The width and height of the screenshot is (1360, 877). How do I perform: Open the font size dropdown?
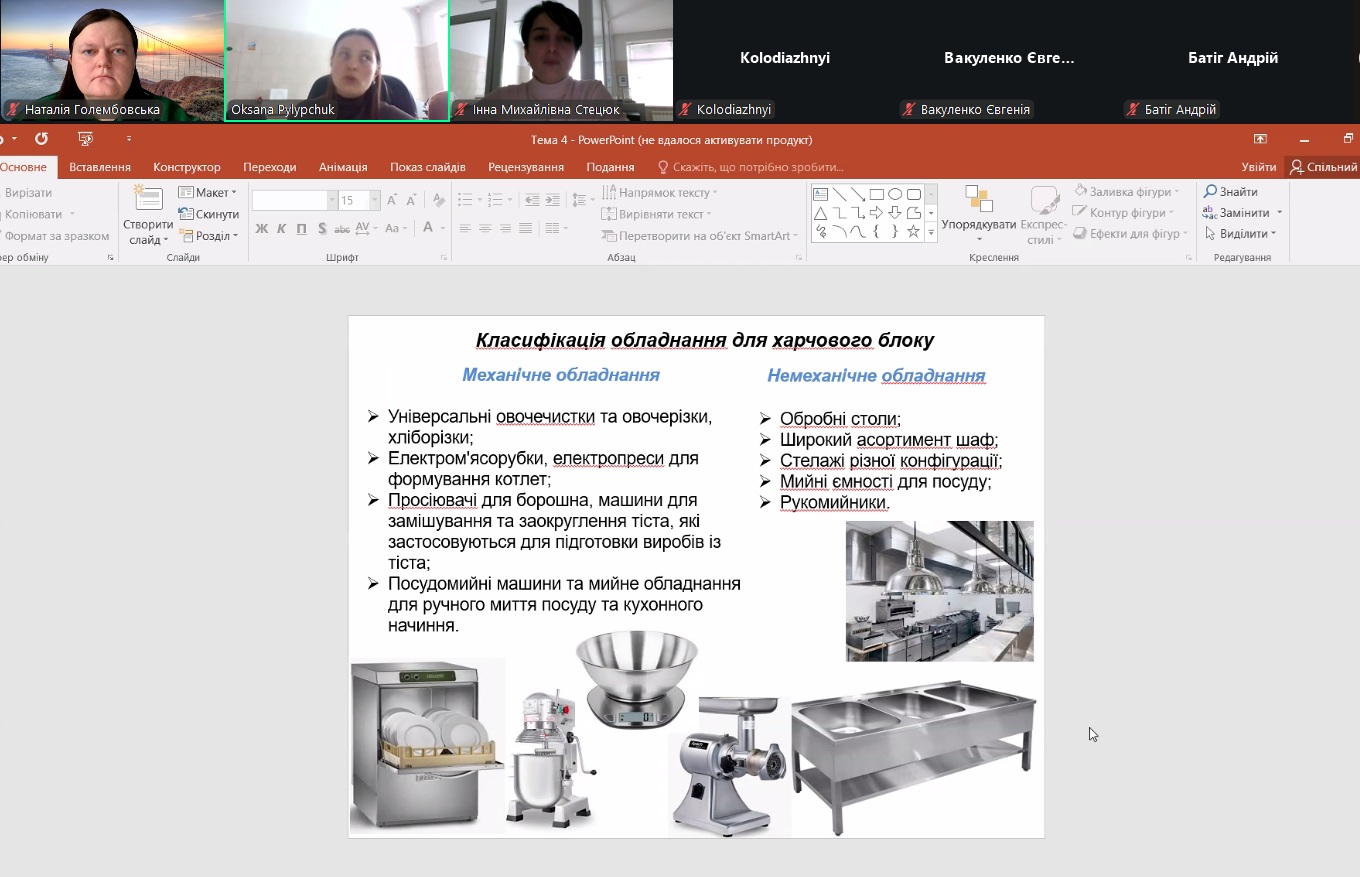coord(375,201)
